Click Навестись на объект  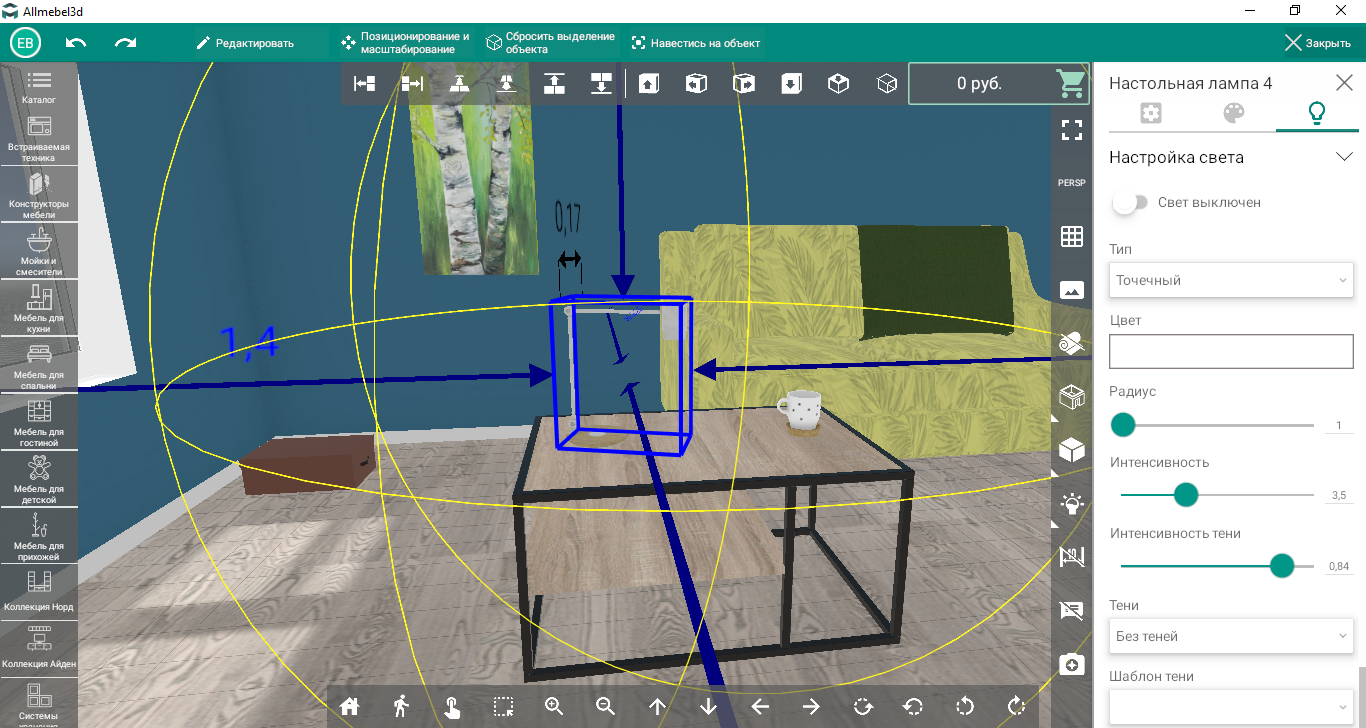(x=695, y=43)
